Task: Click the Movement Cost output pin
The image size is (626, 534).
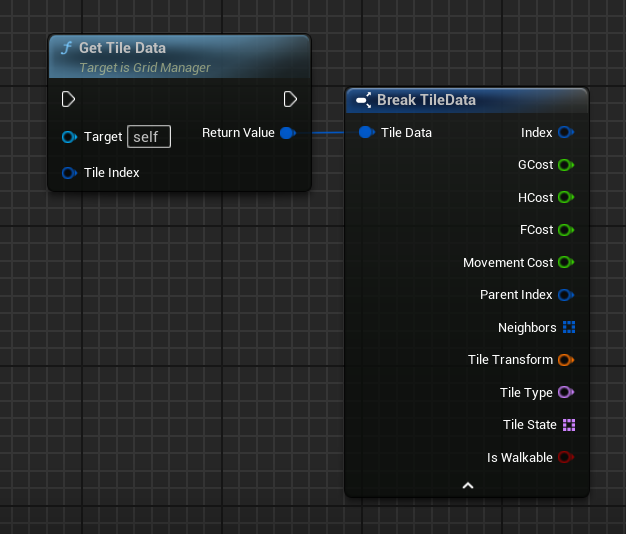Action: [565, 262]
